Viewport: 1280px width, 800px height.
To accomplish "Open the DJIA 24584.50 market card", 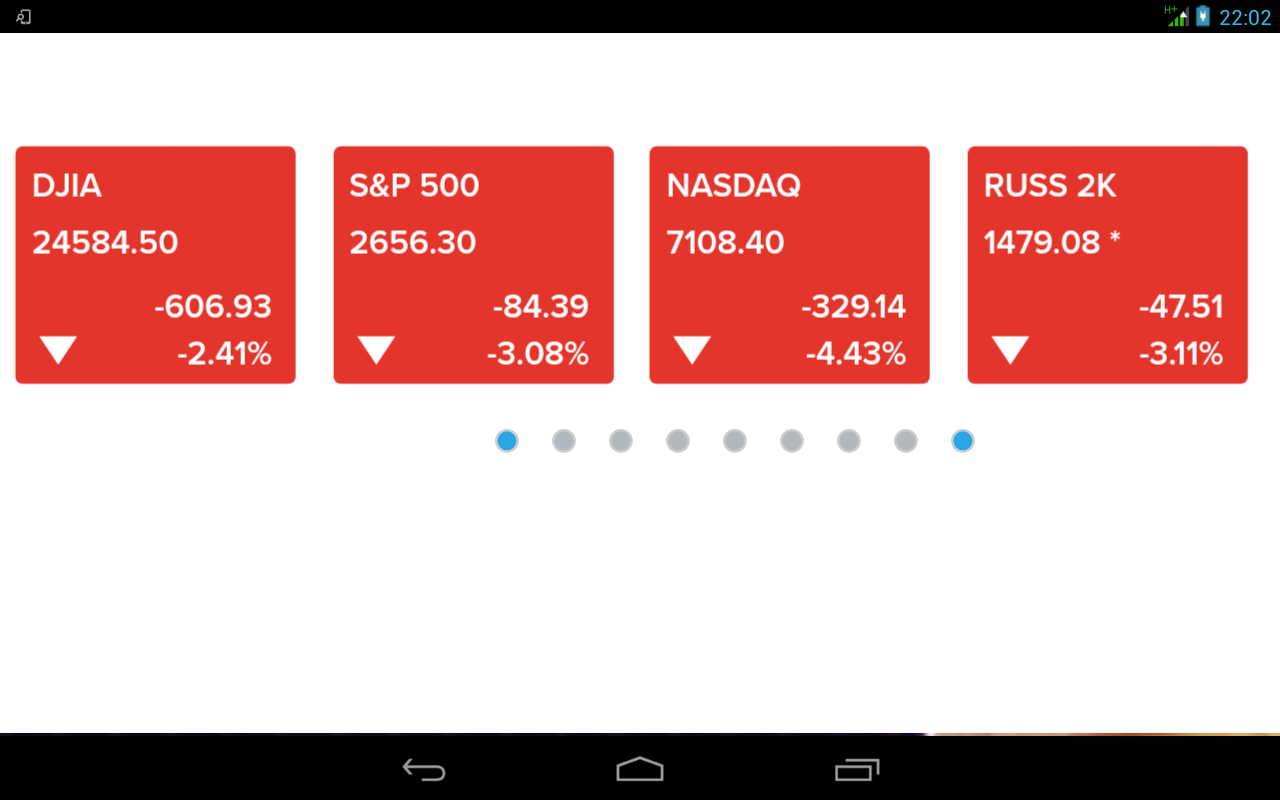I will (155, 265).
